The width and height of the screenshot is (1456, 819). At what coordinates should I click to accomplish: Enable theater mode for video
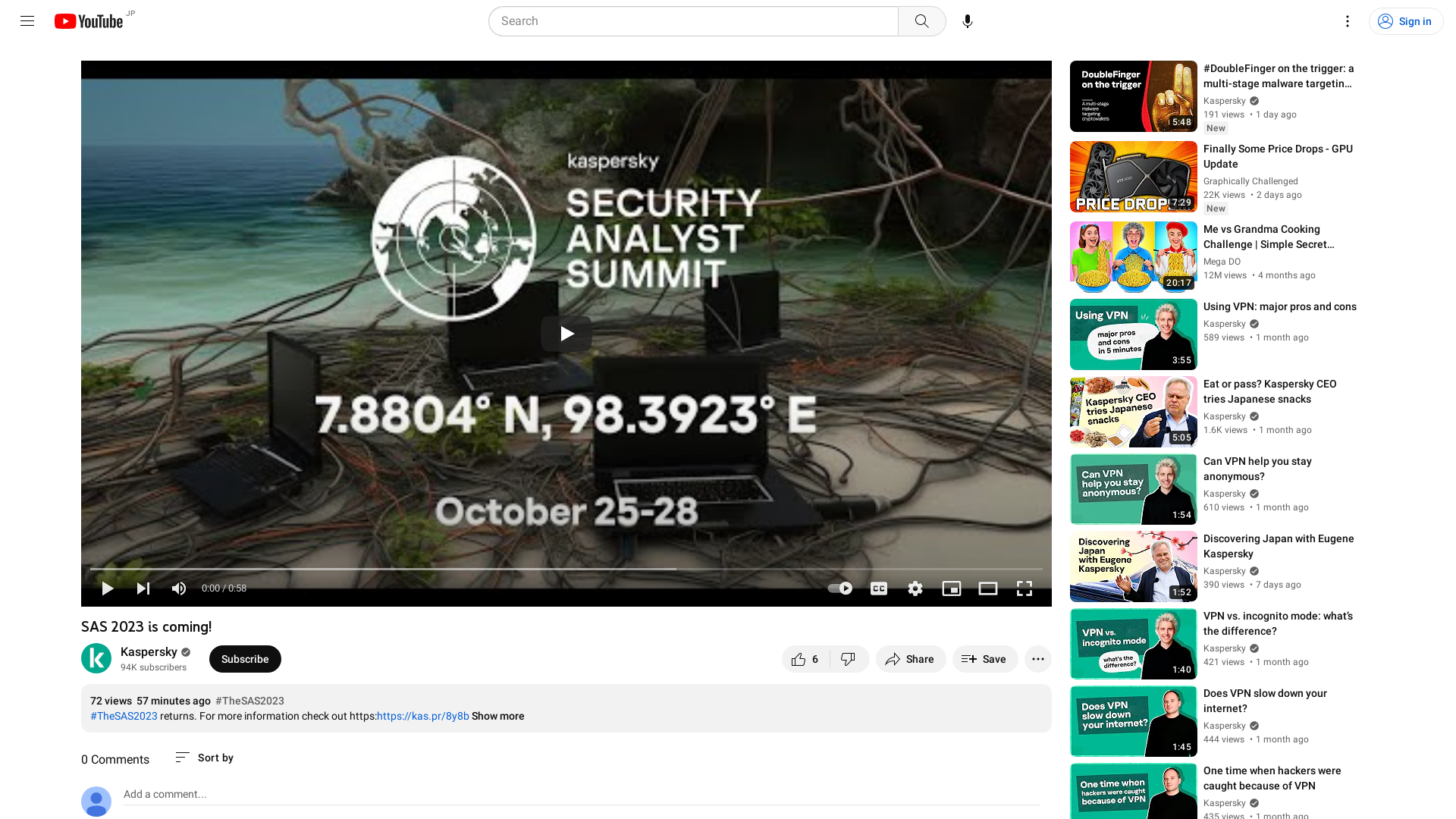click(x=988, y=588)
